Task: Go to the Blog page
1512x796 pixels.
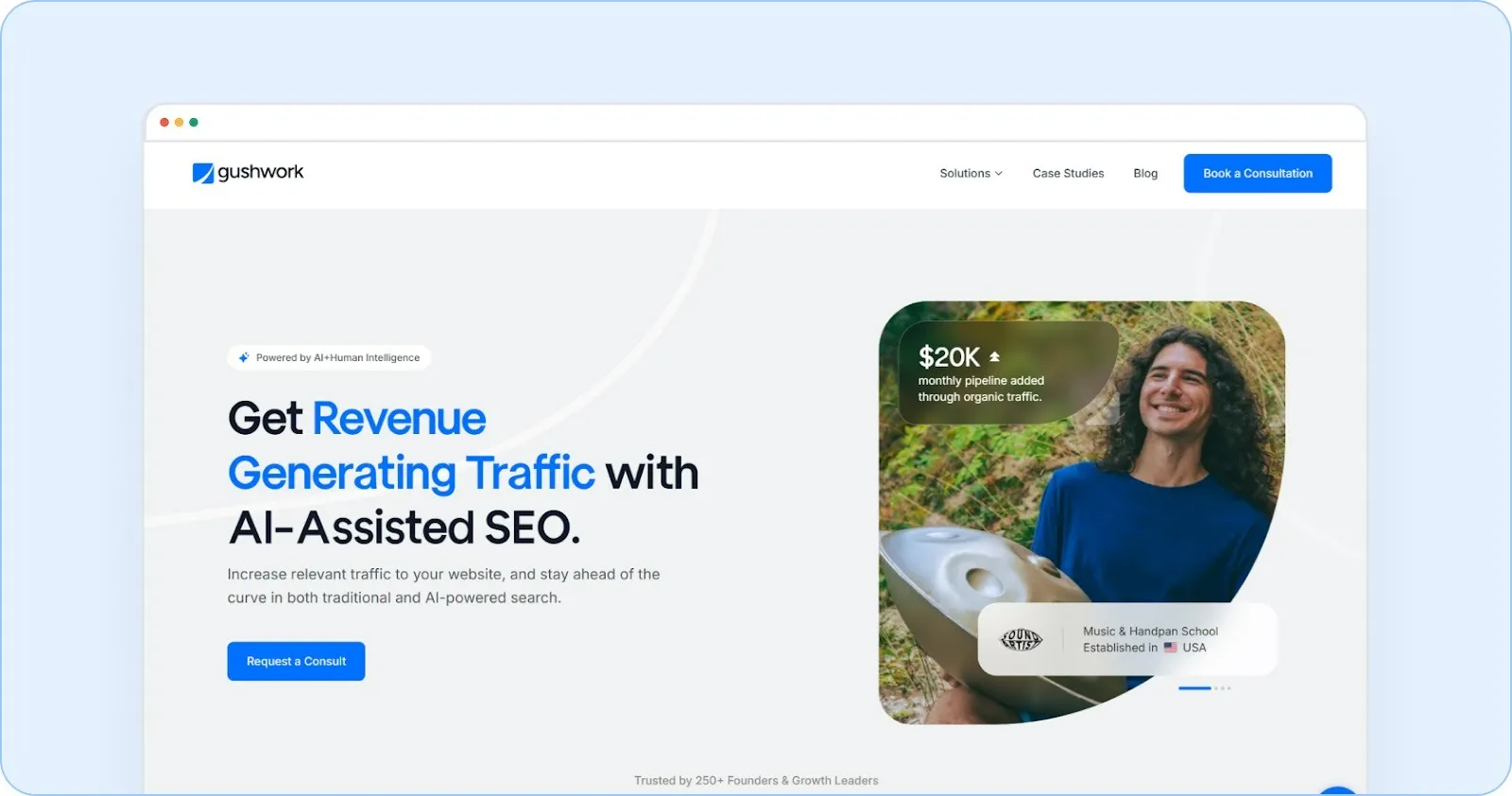Action: (x=1145, y=173)
